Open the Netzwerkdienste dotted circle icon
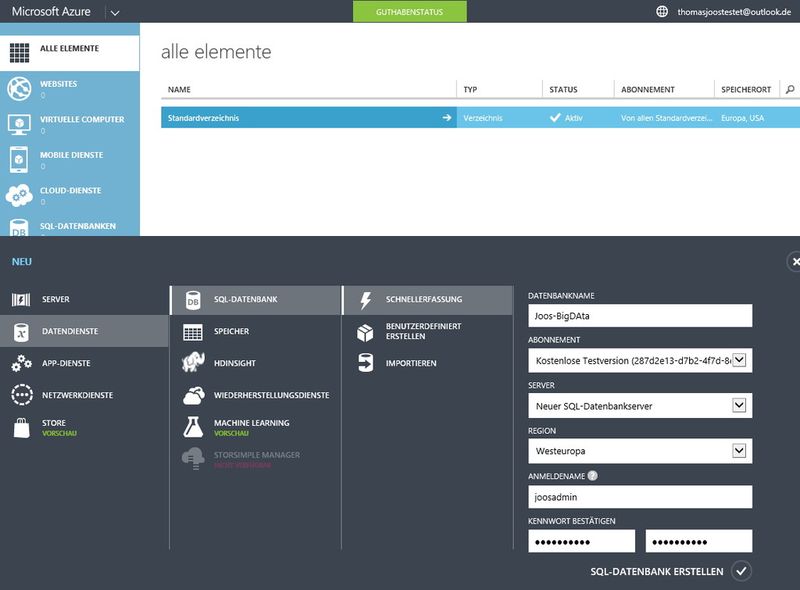 click(21, 395)
